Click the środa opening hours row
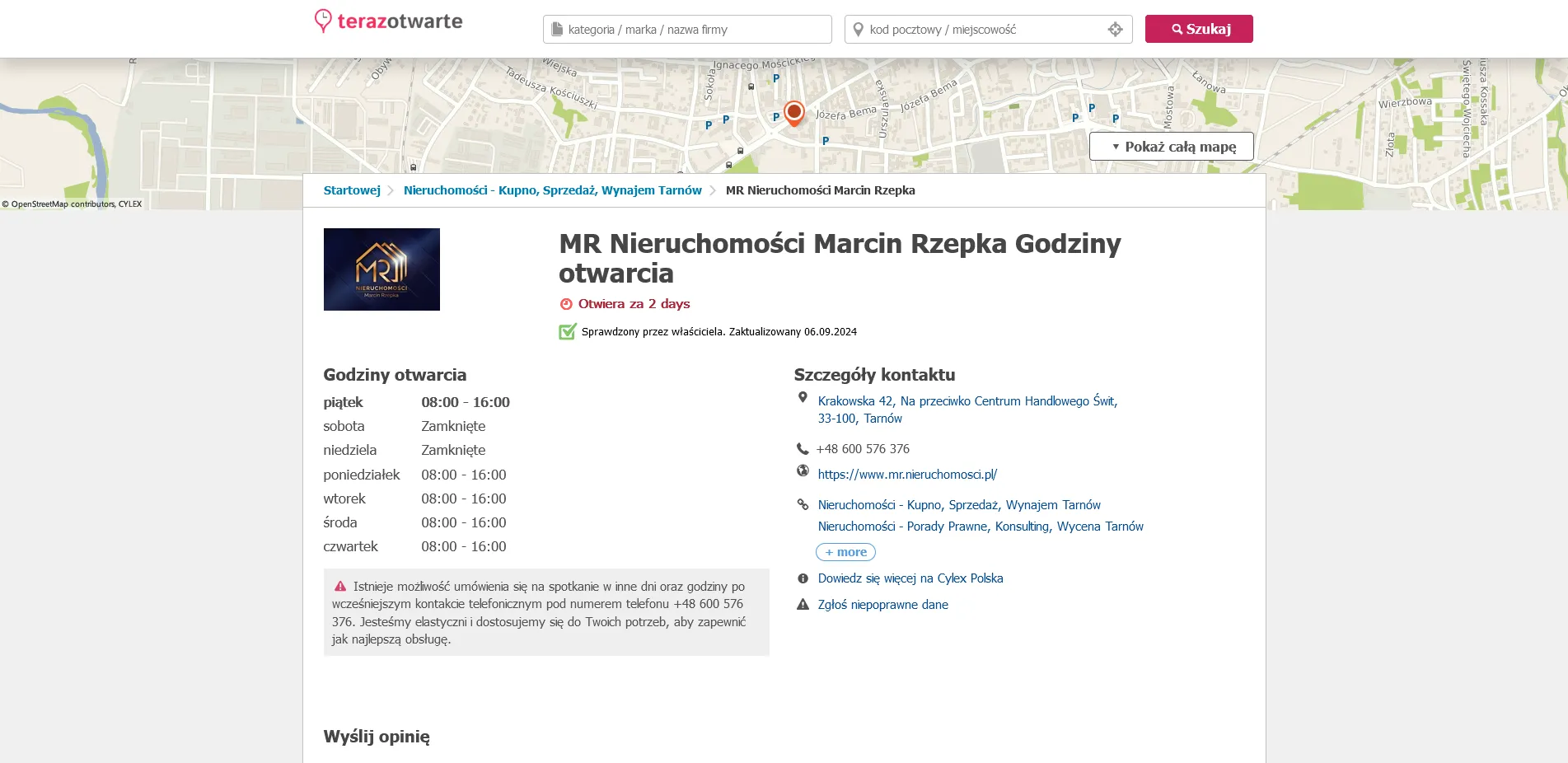Viewport: 1568px width, 763px height. pos(415,522)
